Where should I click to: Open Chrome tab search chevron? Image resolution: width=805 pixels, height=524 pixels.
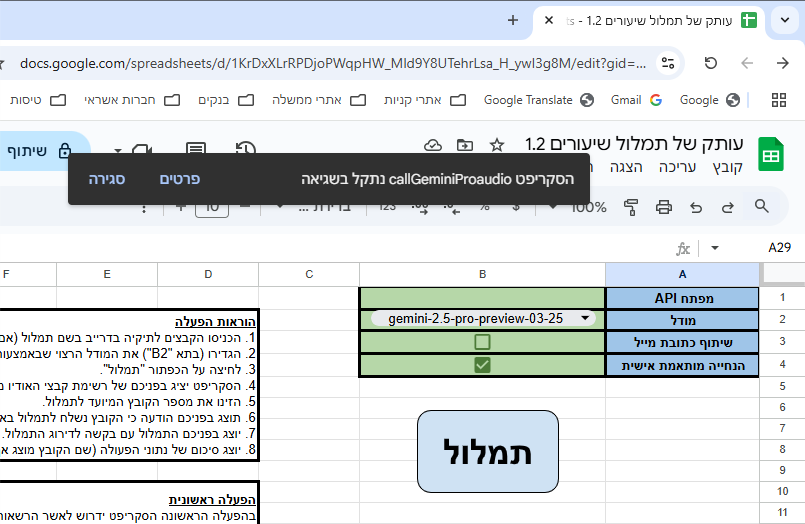tap(784, 21)
